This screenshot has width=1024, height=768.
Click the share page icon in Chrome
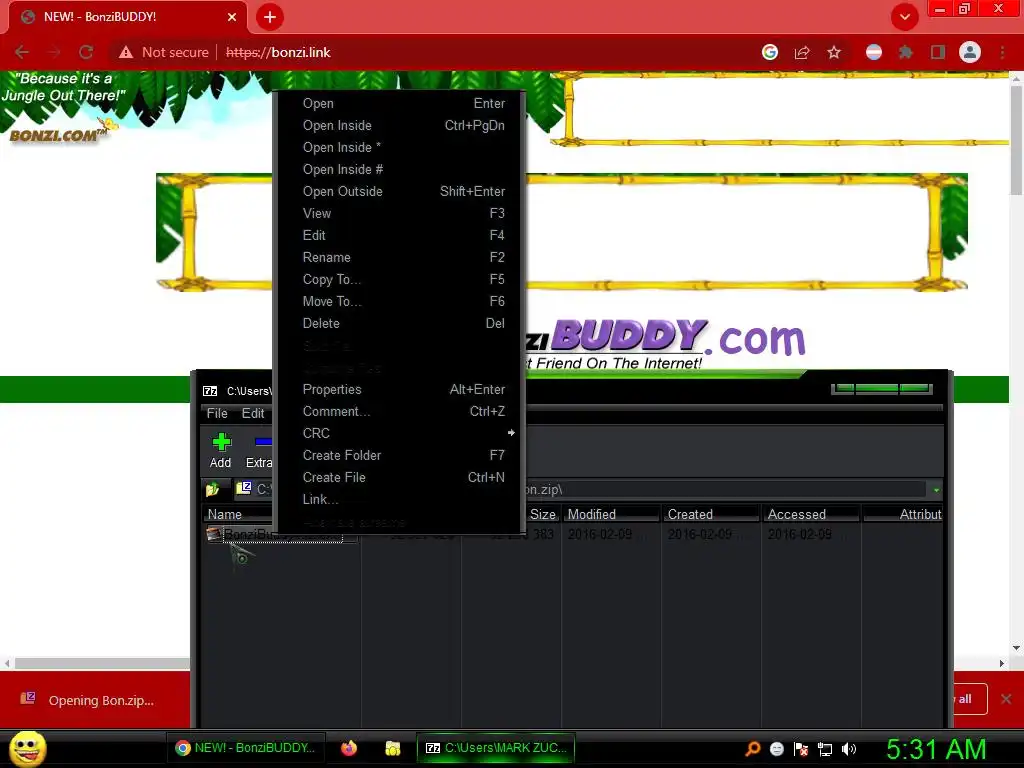click(x=802, y=52)
